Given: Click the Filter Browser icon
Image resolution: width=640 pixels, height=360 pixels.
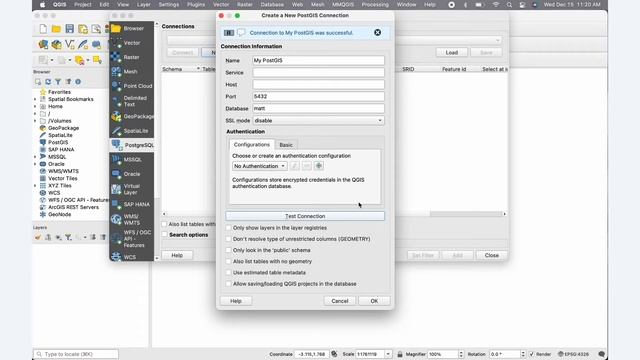Looking at the screenshot, I should click(58, 82).
